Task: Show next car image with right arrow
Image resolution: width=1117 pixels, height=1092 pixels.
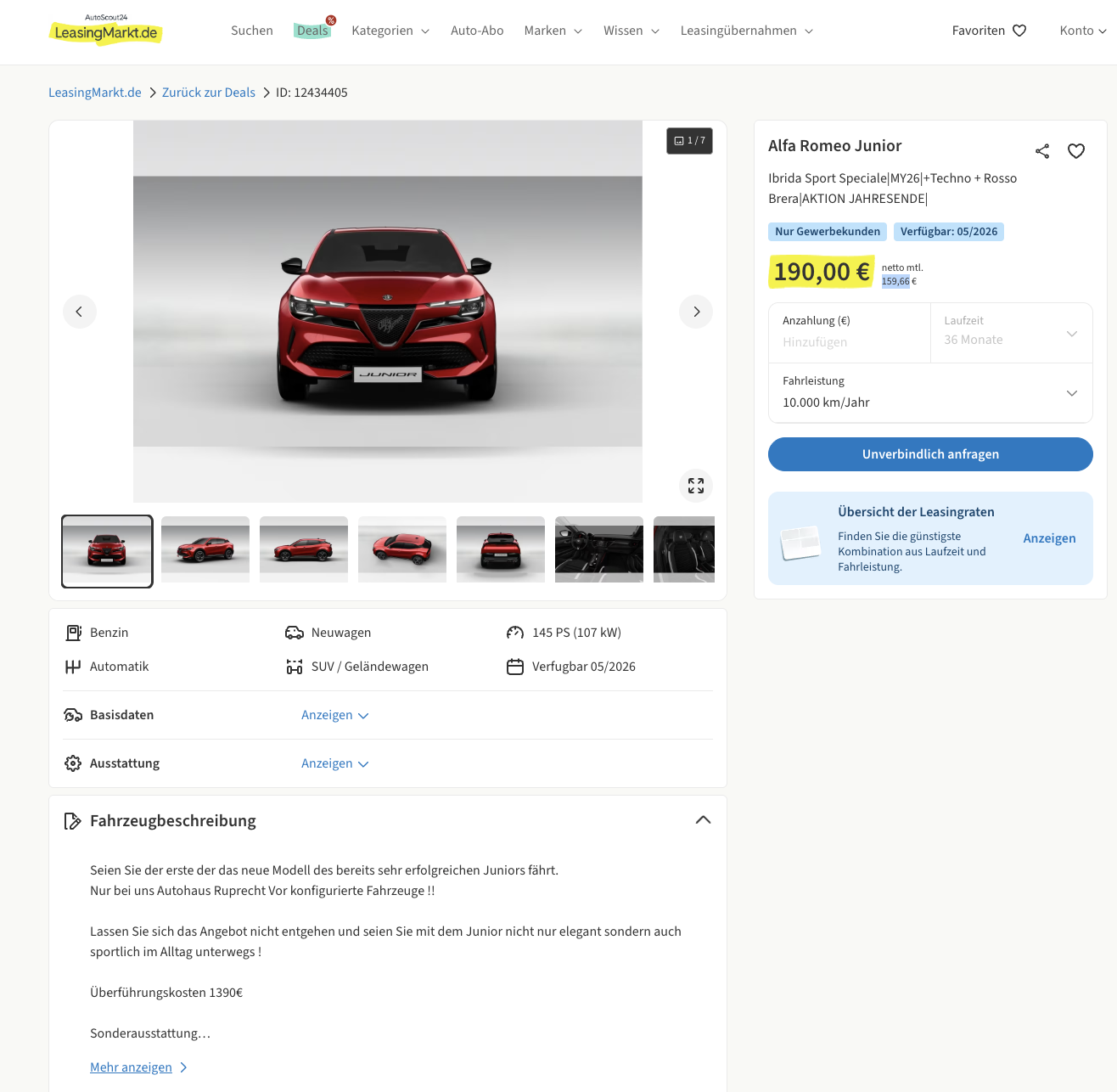Action: [696, 312]
